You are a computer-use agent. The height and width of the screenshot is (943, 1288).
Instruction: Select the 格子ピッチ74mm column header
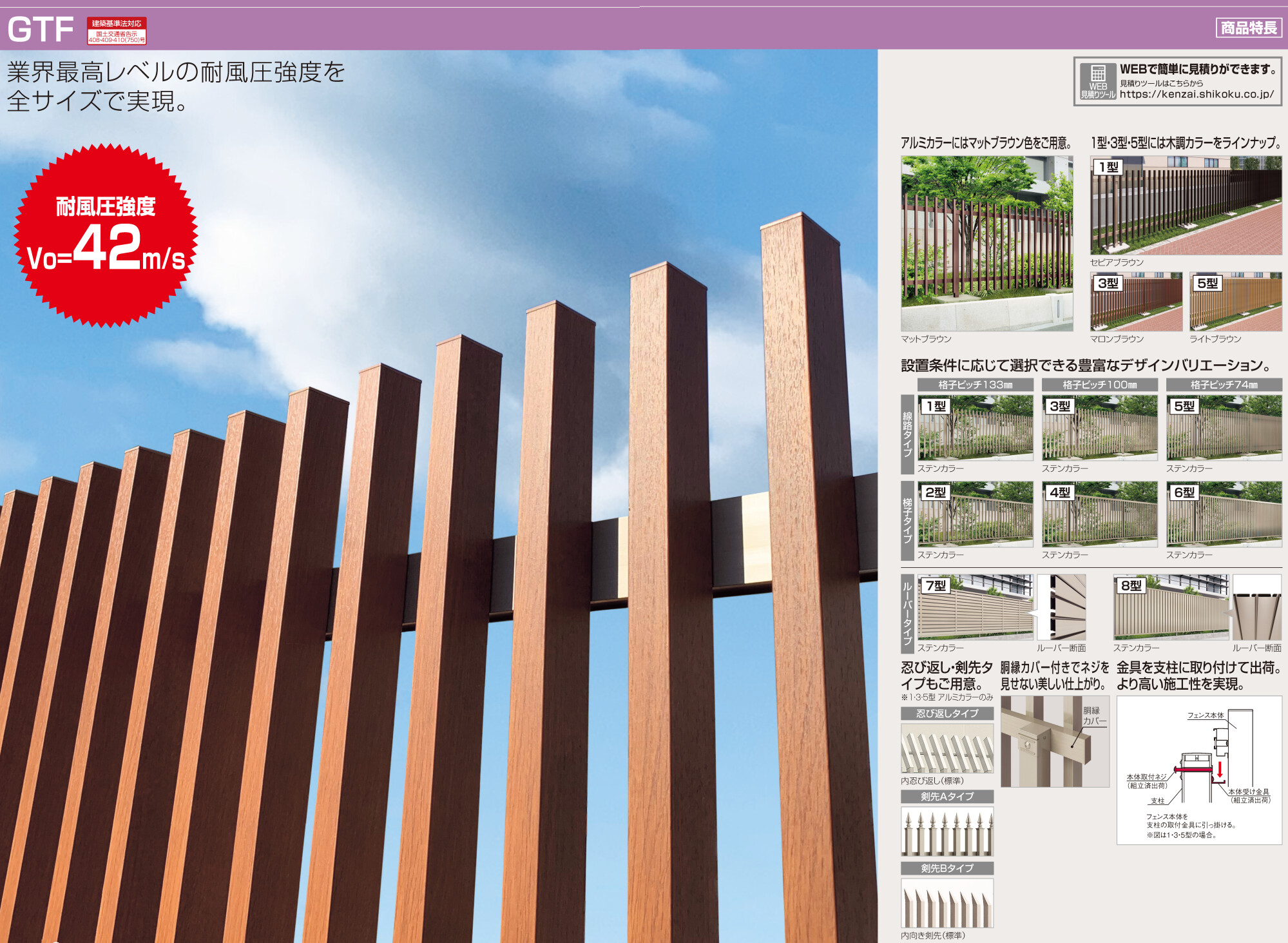[1224, 385]
